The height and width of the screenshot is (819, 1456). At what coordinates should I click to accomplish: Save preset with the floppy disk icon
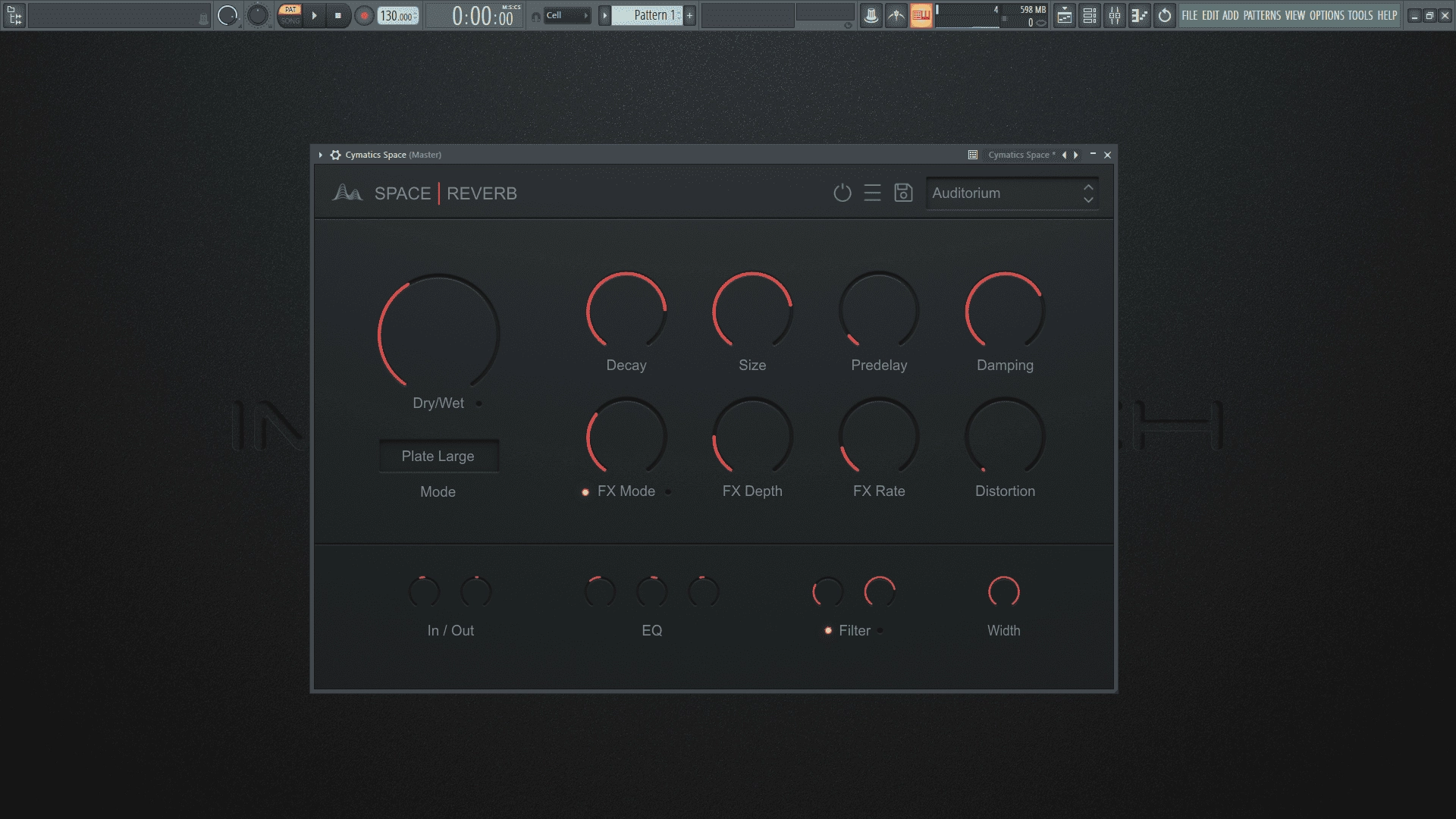click(x=903, y=193)
